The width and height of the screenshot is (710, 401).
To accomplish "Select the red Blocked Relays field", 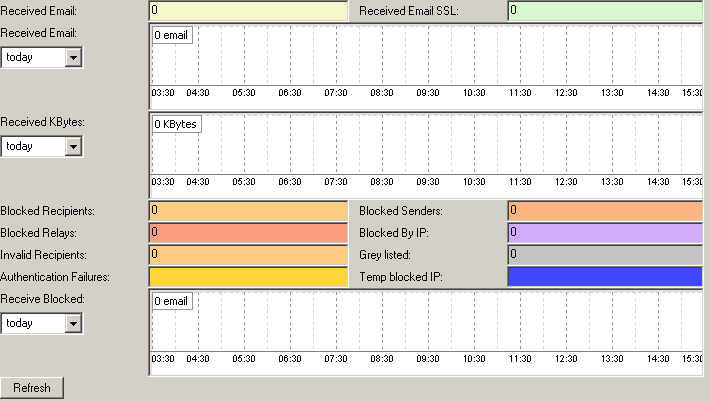I will coord(248,232).
